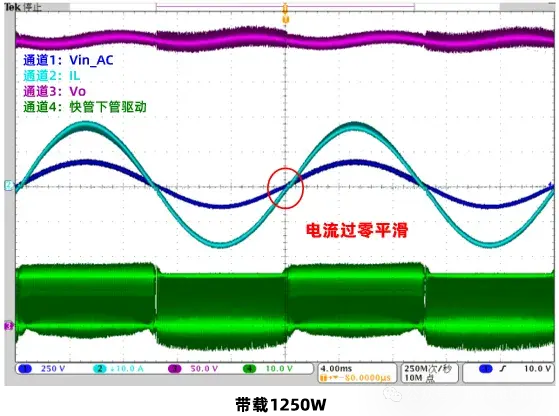The height and width of the screenshot is (416, 559).
Task: Click the red circle at current zero crossing
Action: [285, 188]
